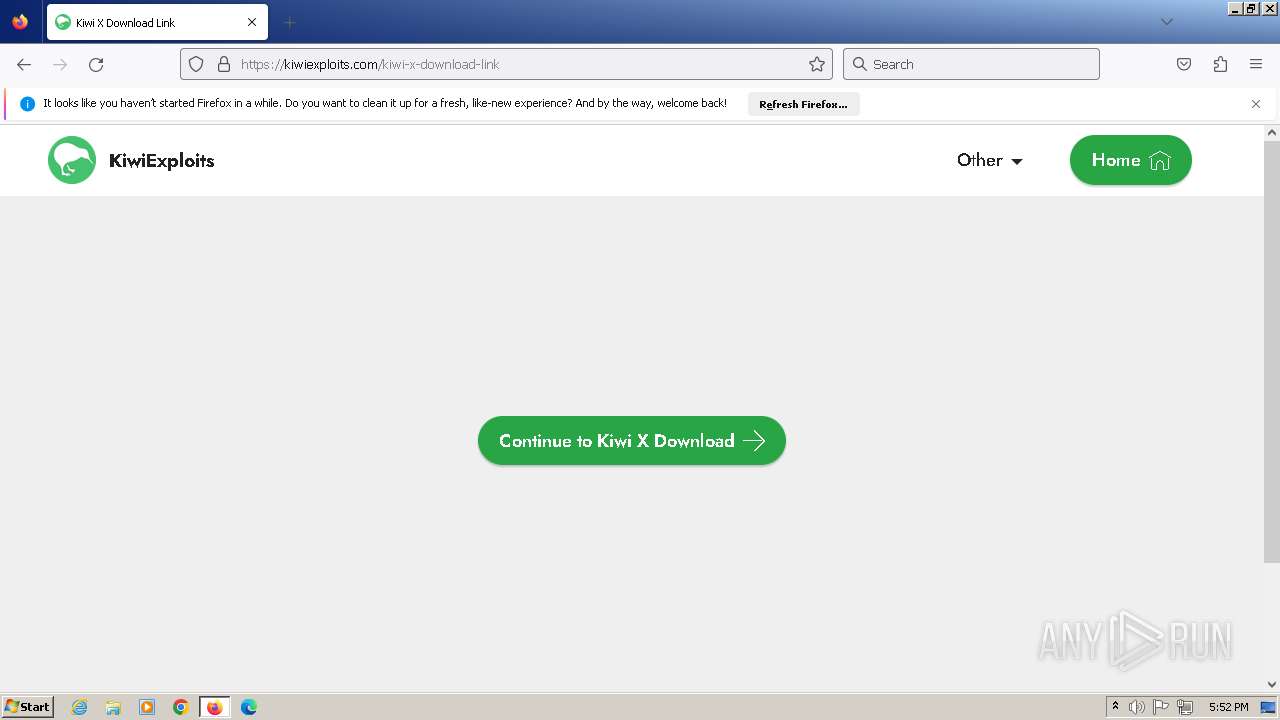Open Save to Pocket icon
Screen dimensions: 1280x720
[1184, 64]
